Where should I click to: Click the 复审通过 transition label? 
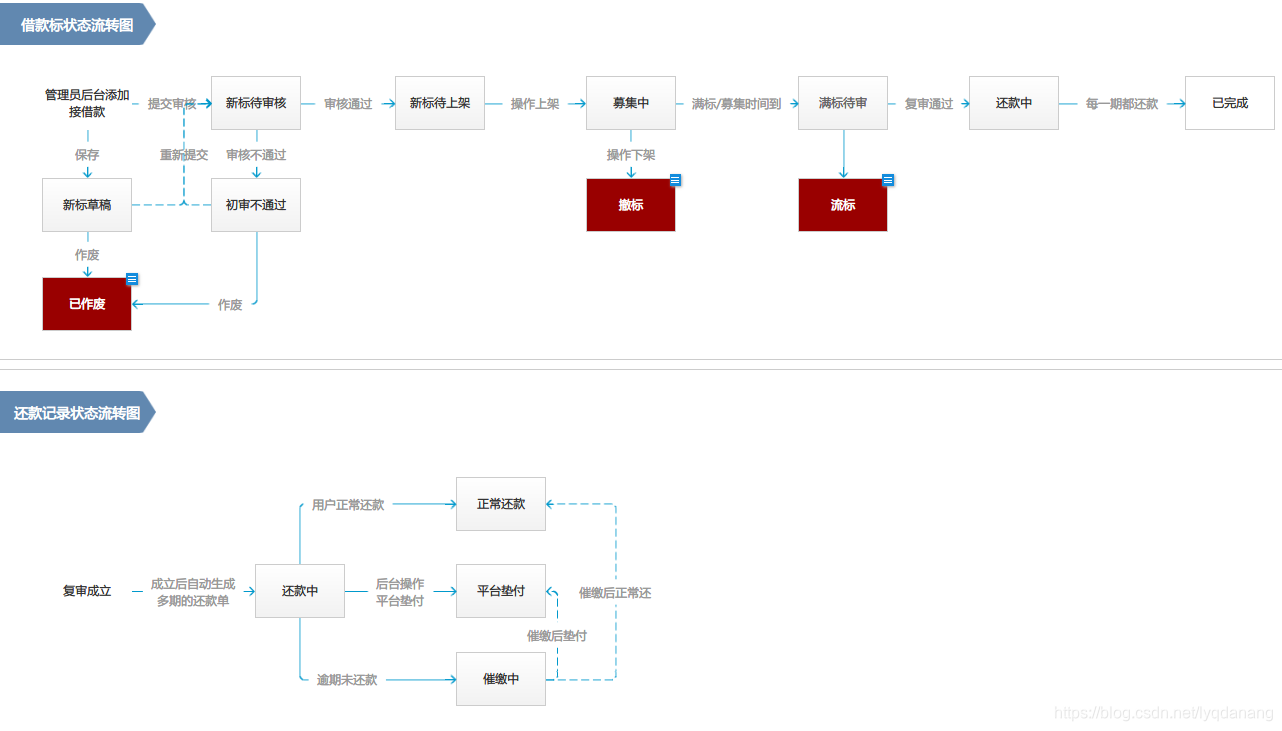click(929, 104)
